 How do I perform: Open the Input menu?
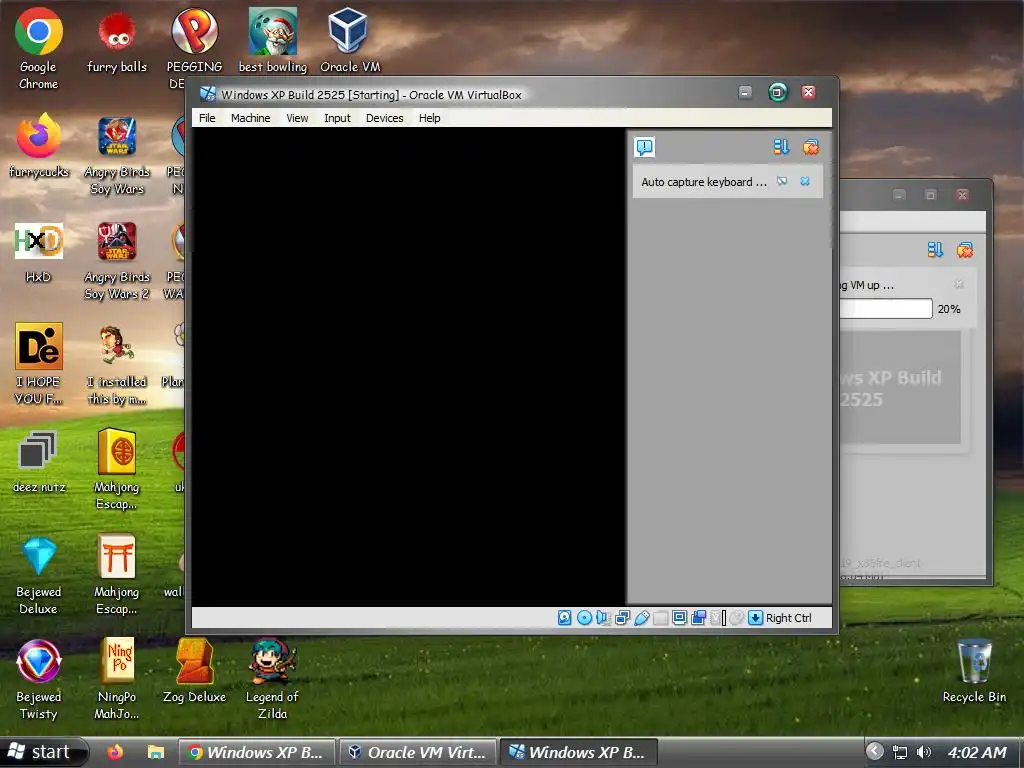pyautogui.click(x=337, y=118)
